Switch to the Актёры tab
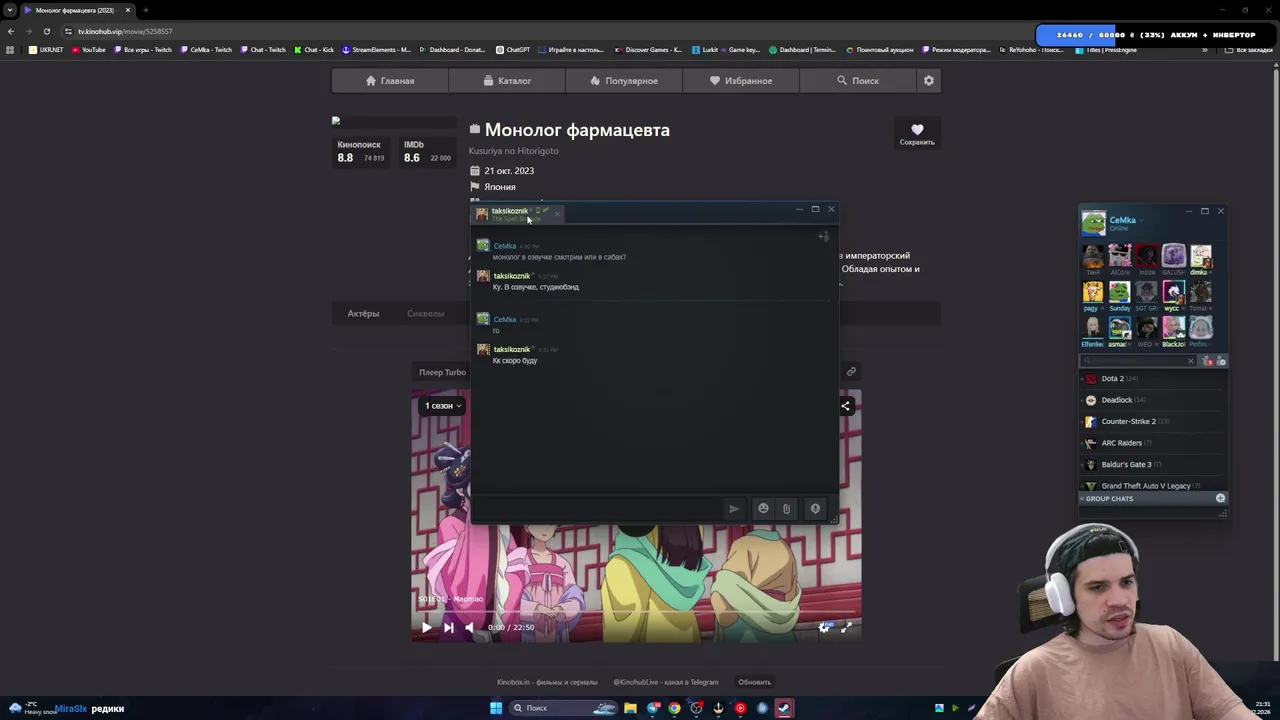Screen dimensions: 1280x720 [363, 314]
